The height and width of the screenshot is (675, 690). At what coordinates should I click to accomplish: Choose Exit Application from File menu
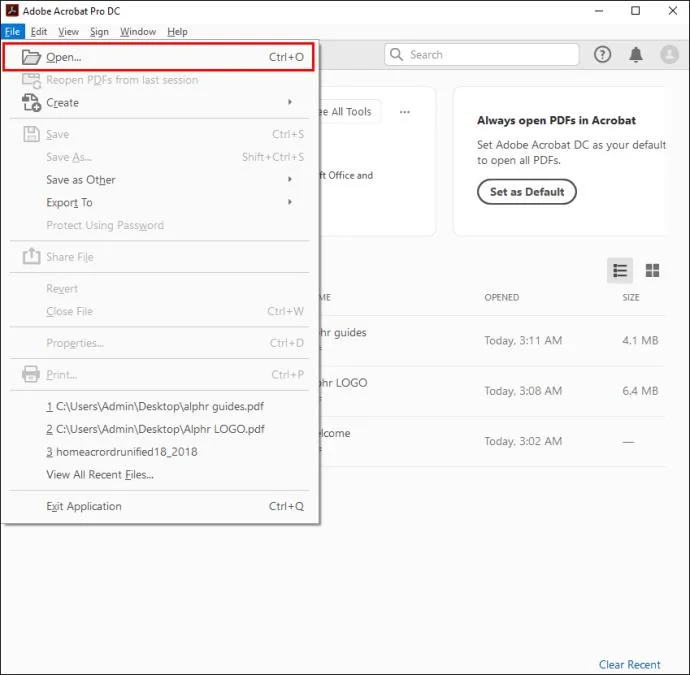point(158,506)
